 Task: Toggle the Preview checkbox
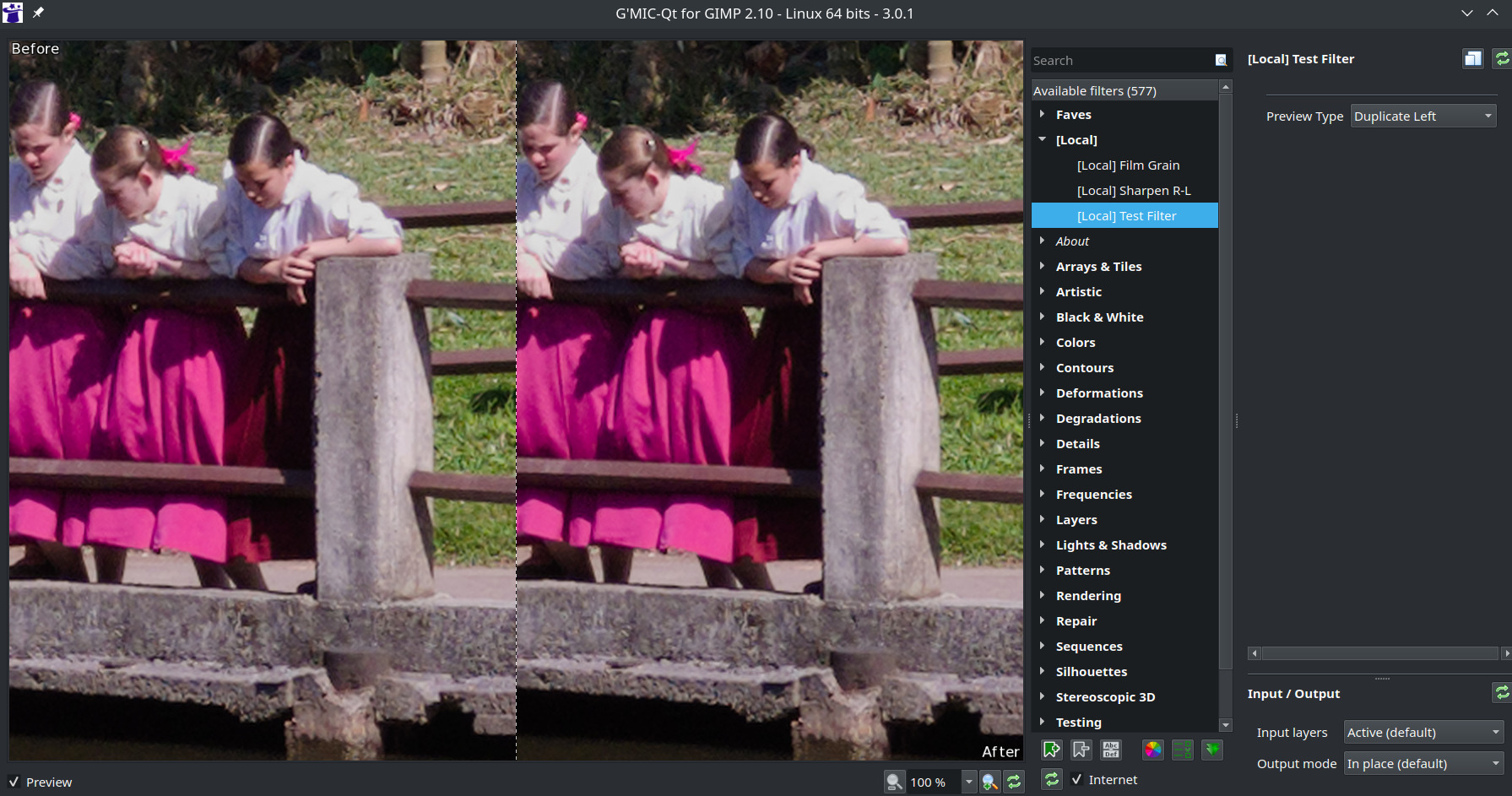coord(14,782)
